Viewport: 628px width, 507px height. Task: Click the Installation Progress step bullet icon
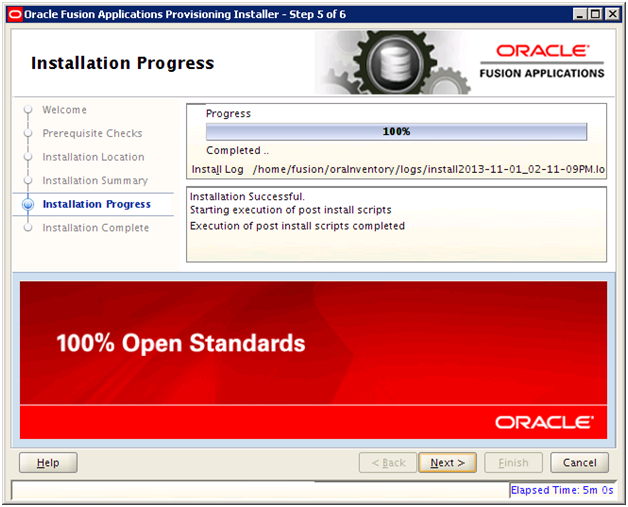pyautogui.click(x=28, y=204)
